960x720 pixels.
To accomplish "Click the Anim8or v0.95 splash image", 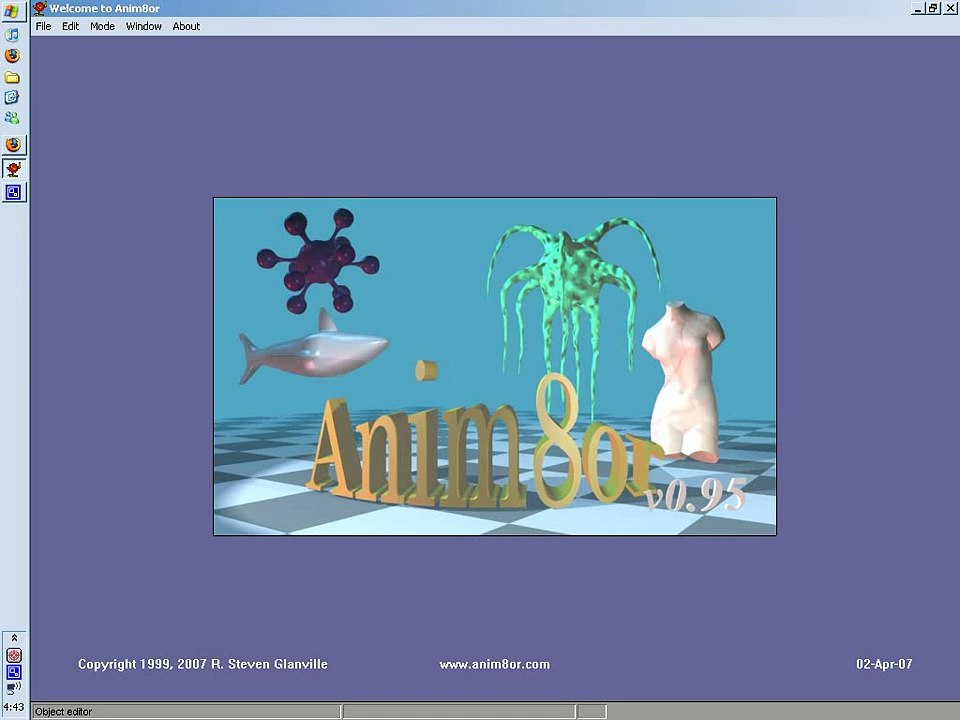I will (x=495, y=366).
